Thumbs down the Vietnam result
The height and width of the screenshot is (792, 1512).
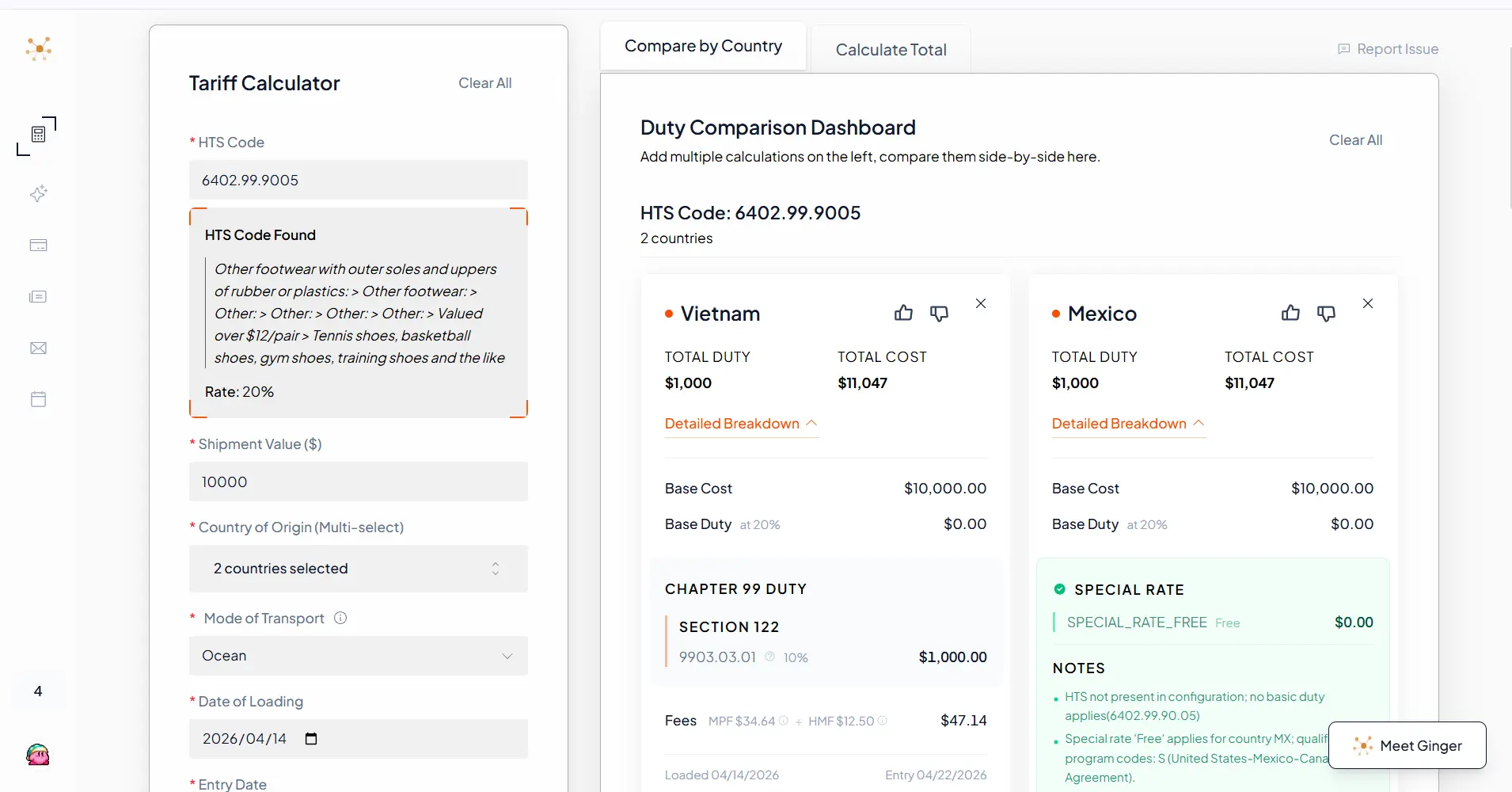(939, 313)
